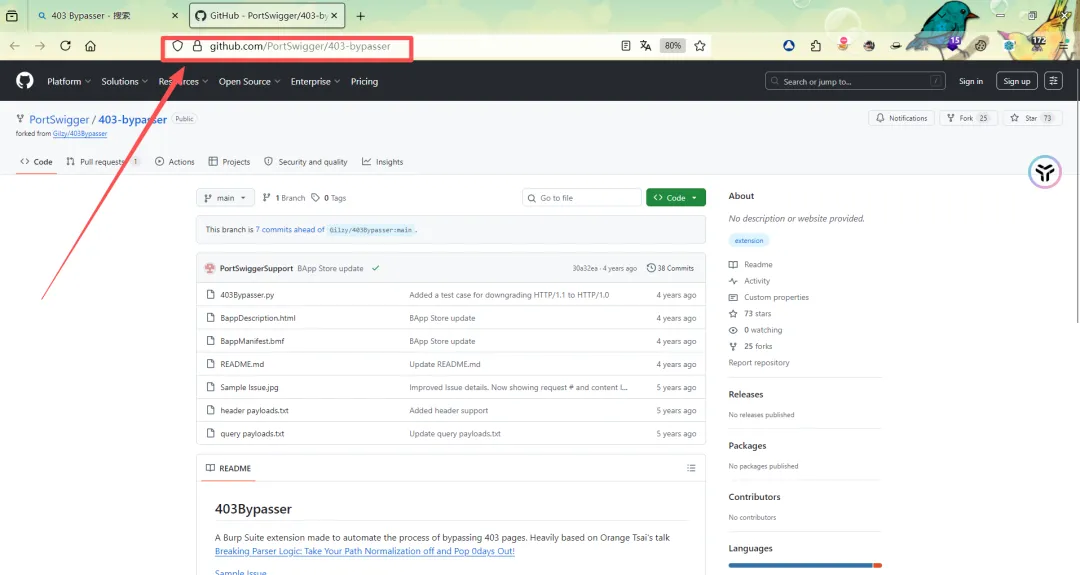
Task: Open the new tab plus button
Action: (x=360, y=16)
